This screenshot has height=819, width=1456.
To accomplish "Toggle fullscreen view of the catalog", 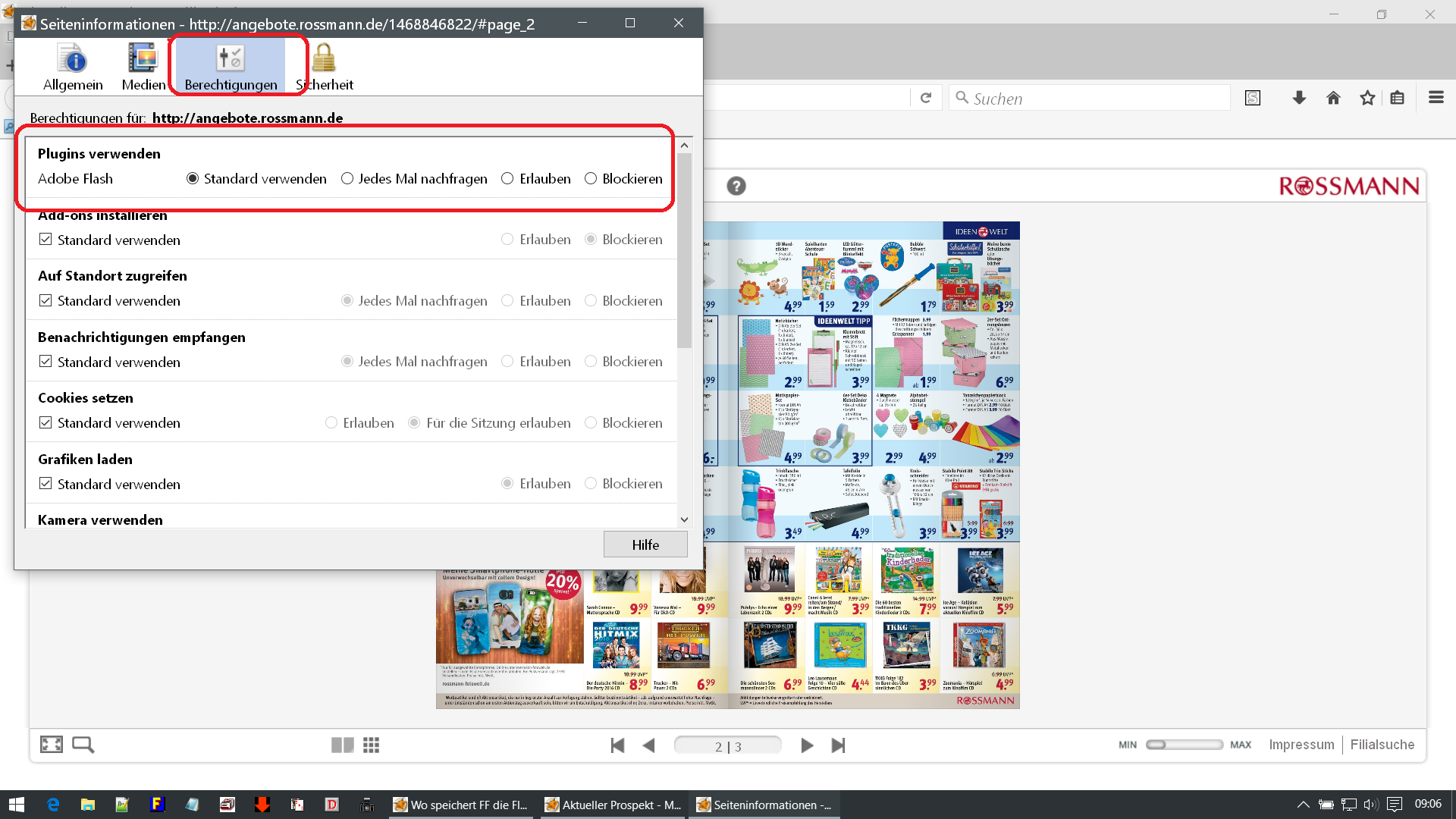I will (x=52, y=745).
